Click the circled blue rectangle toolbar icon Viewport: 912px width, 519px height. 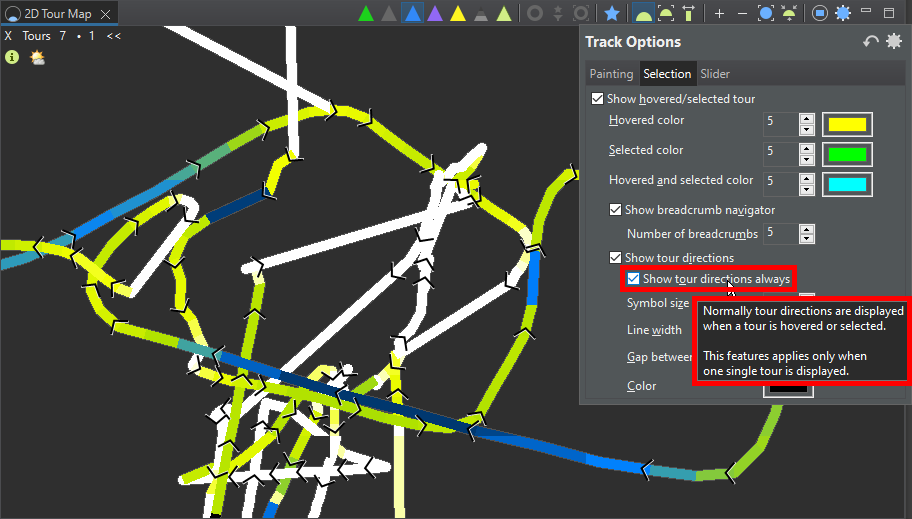(820, 13)
